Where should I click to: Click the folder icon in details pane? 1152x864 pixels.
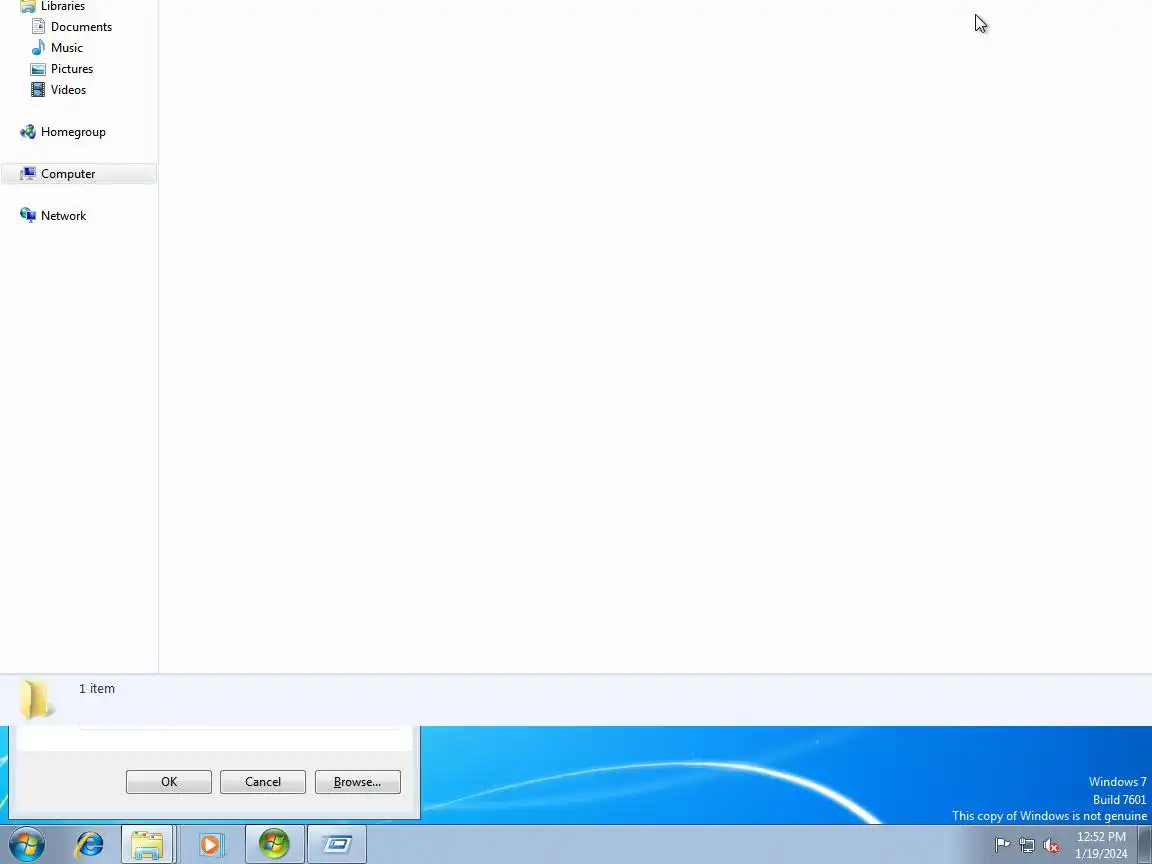(x=36, y=699)
